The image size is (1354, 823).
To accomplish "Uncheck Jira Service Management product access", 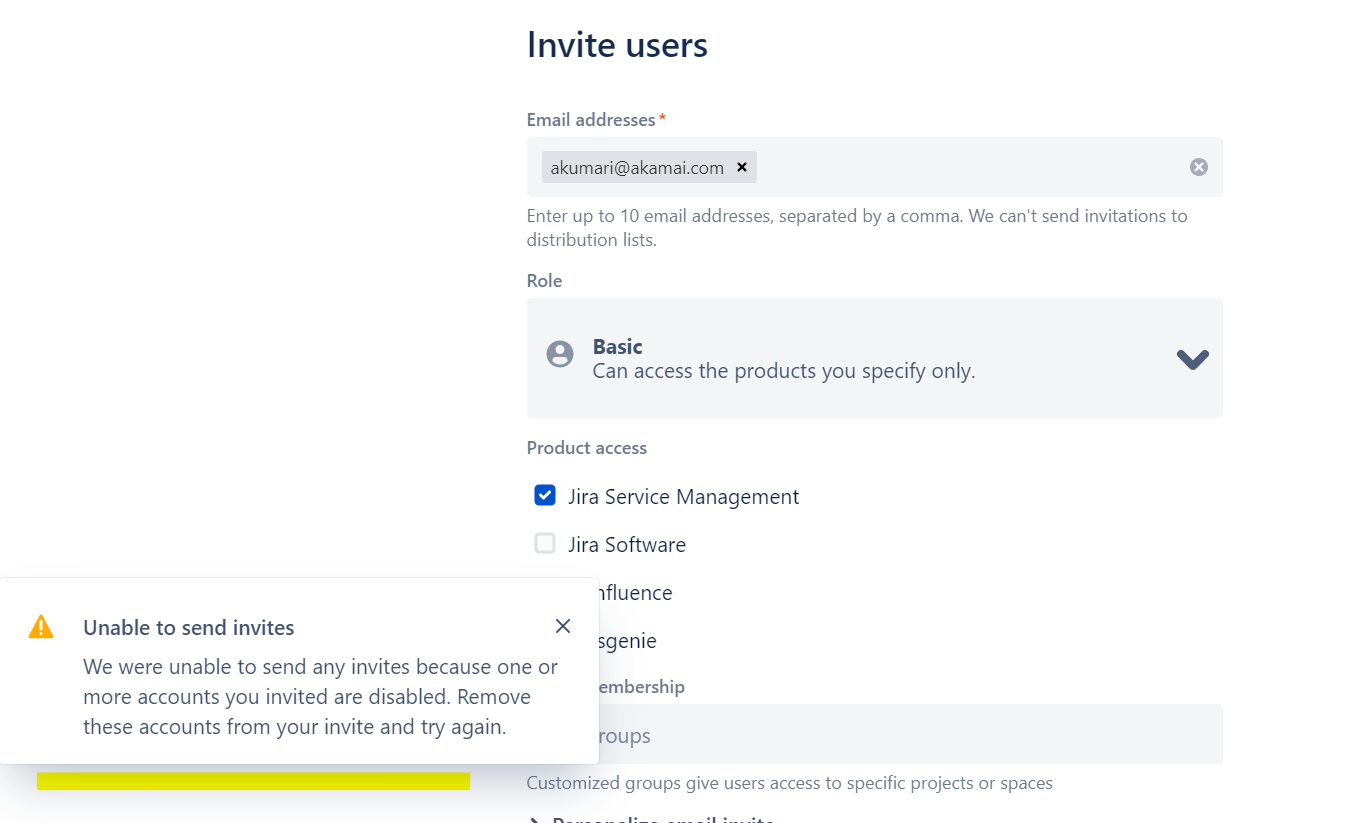I will (545, 495).
